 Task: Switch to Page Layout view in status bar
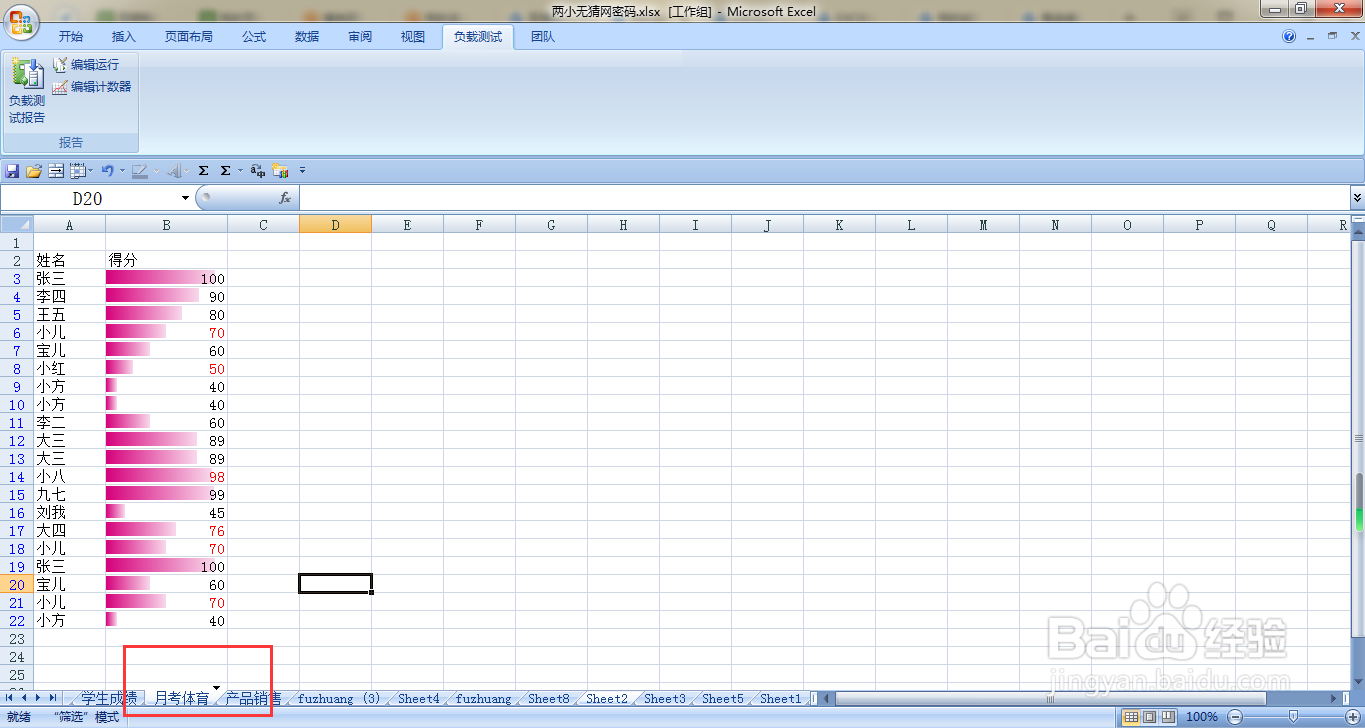pyautogui.click(x=1149, y=717)
